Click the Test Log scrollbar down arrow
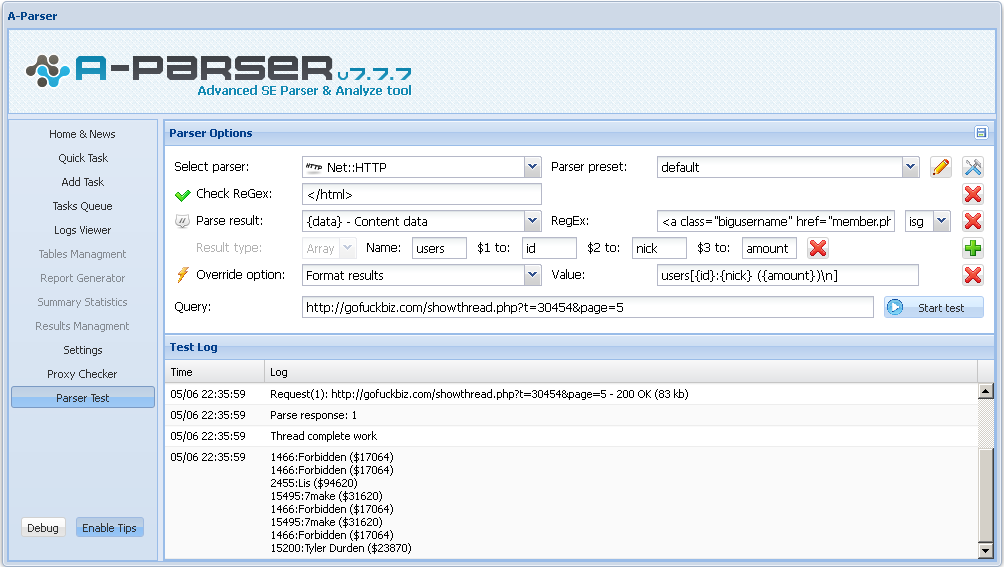The image size is (1004, 567). tap(985, 550)
